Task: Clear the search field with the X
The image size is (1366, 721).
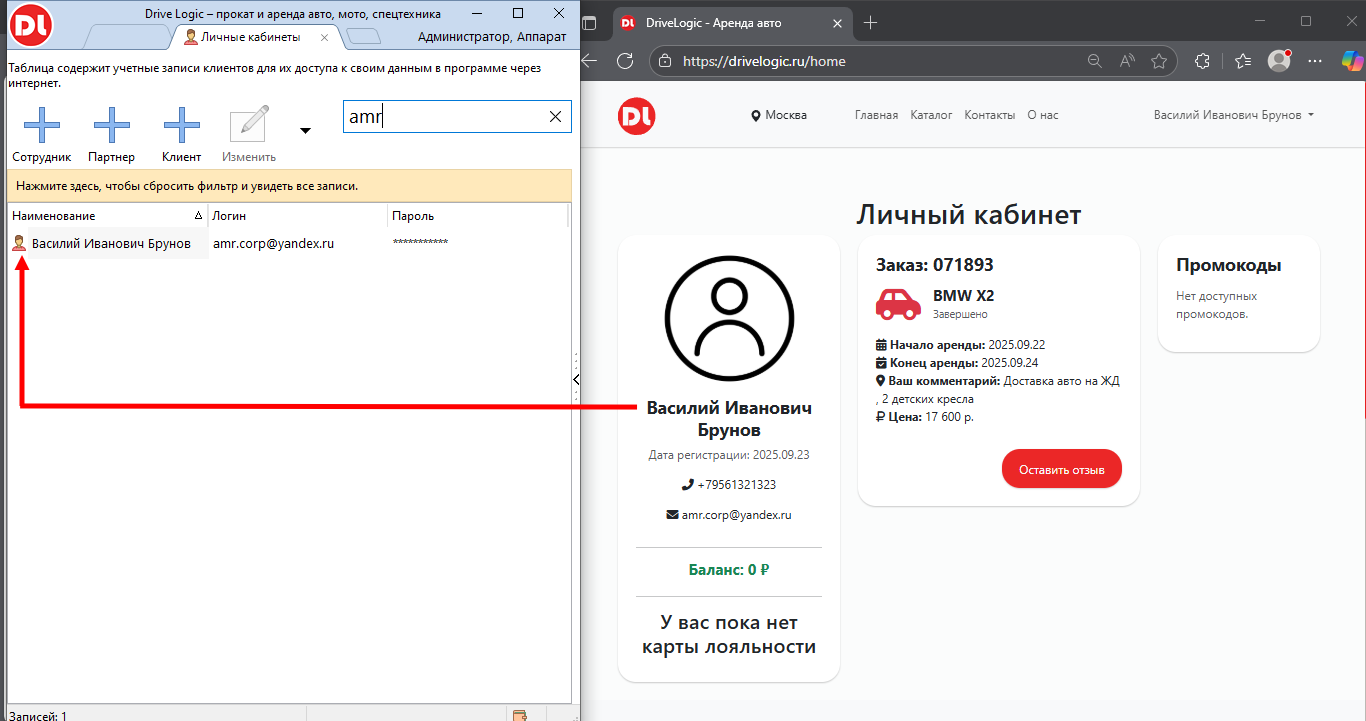Action: (556, 117)
